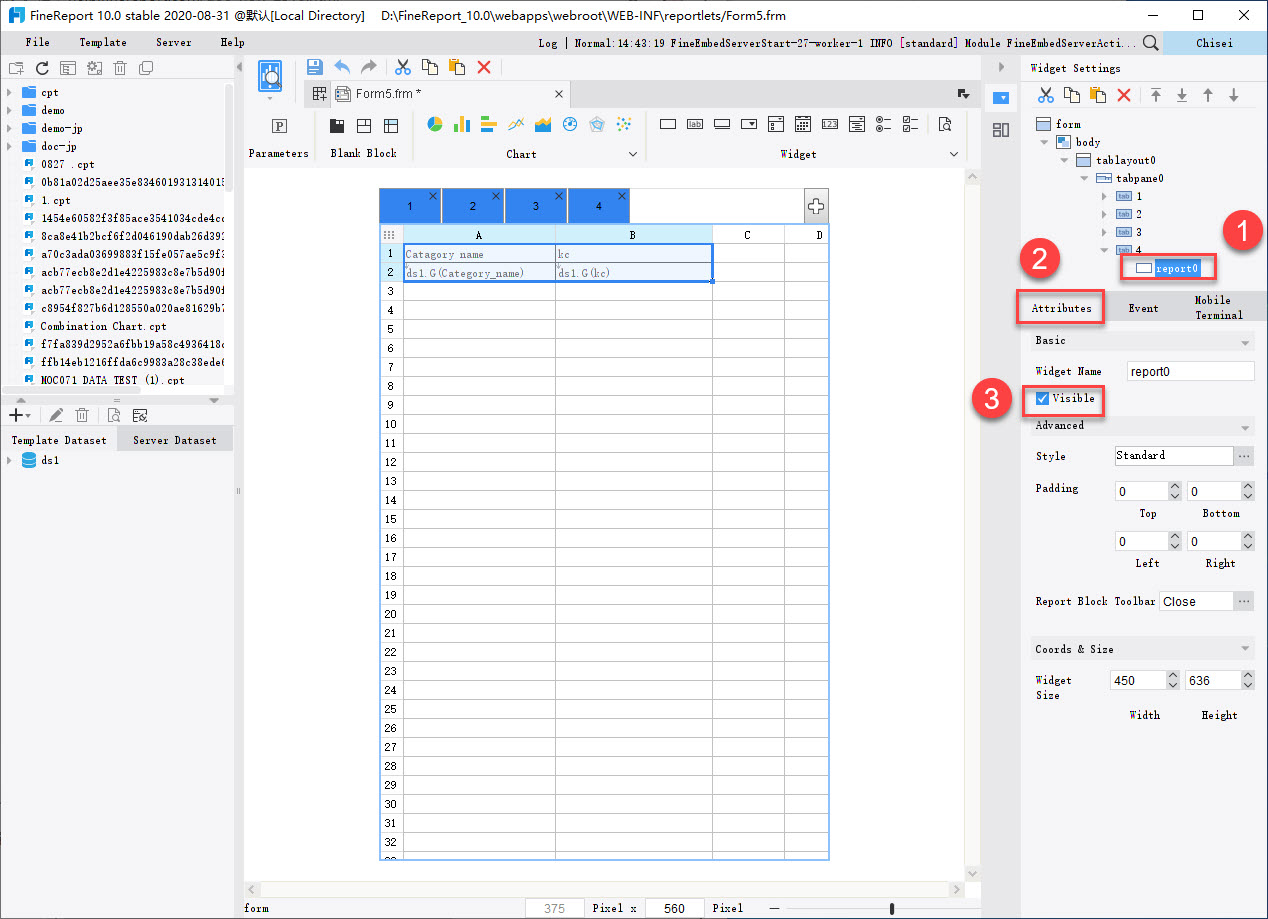Open the File menu

[37, 43]
